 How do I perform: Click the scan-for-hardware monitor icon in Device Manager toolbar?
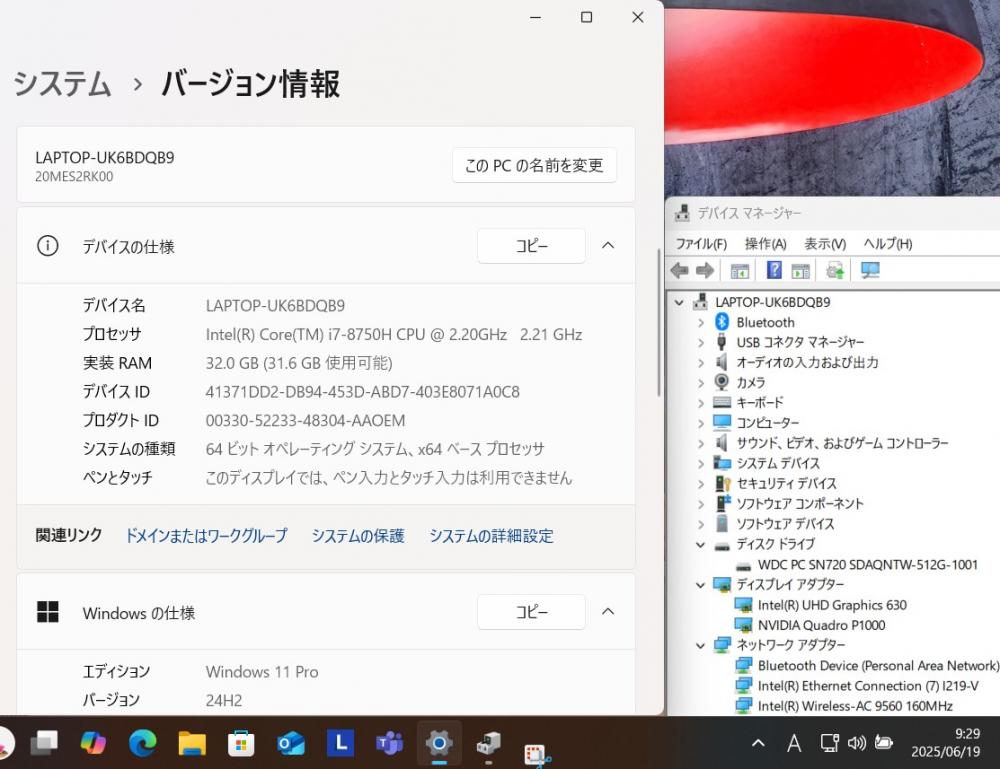[x=870, y=270]
